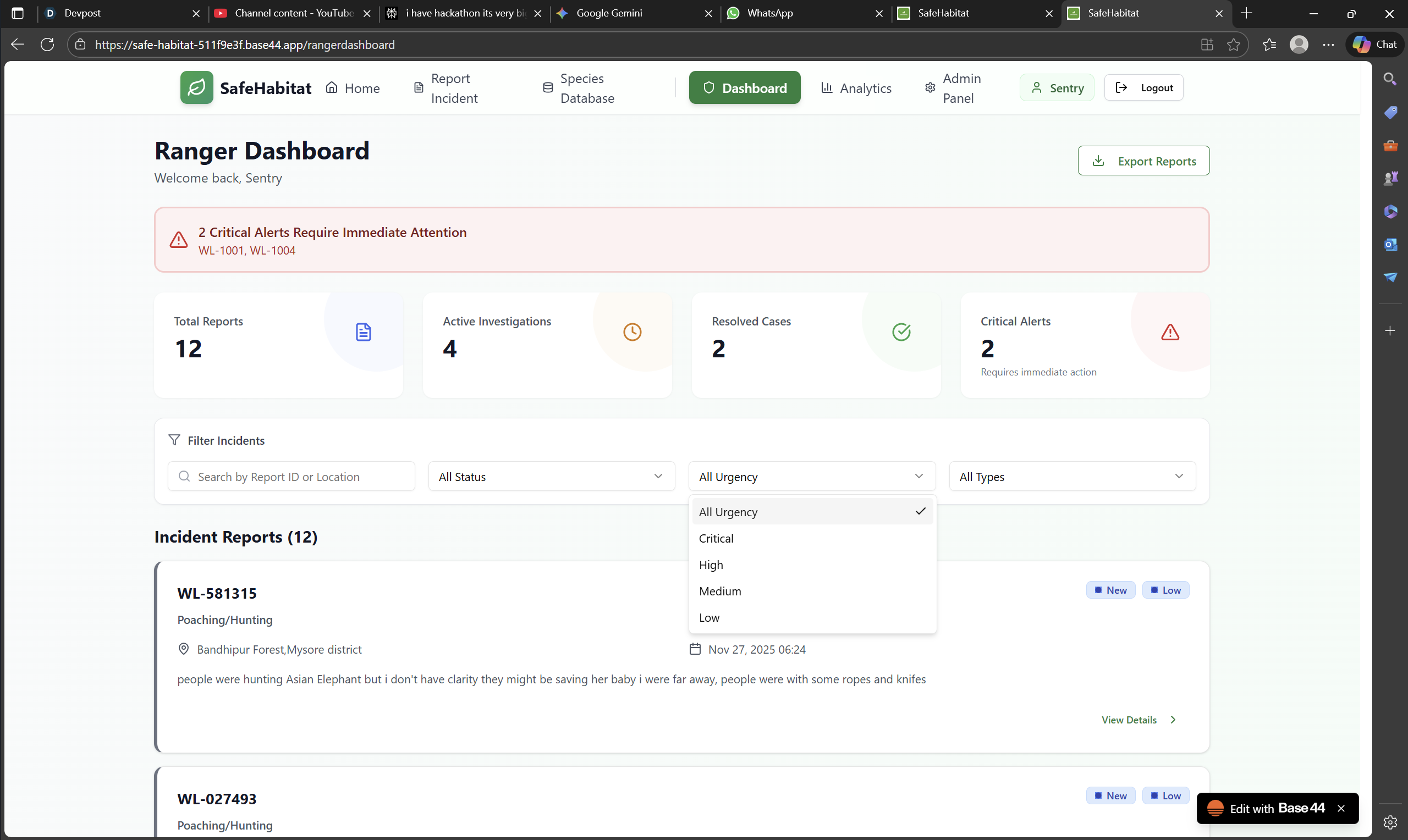Viewport: 1408px width, 840px height.
Task: Click the SafeHabitat leaf logo icon
Action: tap(196, 88)
